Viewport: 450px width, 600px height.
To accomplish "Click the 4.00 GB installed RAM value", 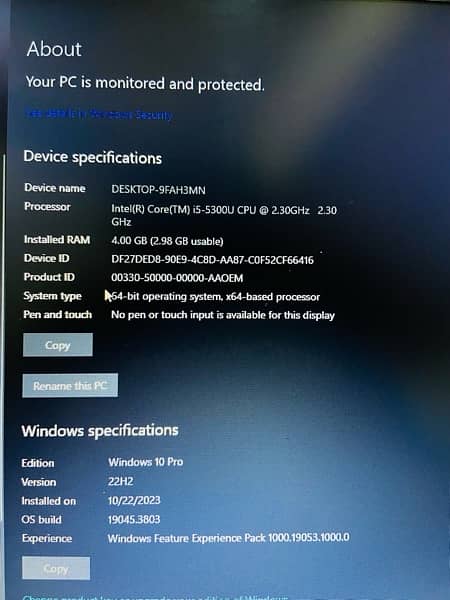I will [x=167, y=241].
